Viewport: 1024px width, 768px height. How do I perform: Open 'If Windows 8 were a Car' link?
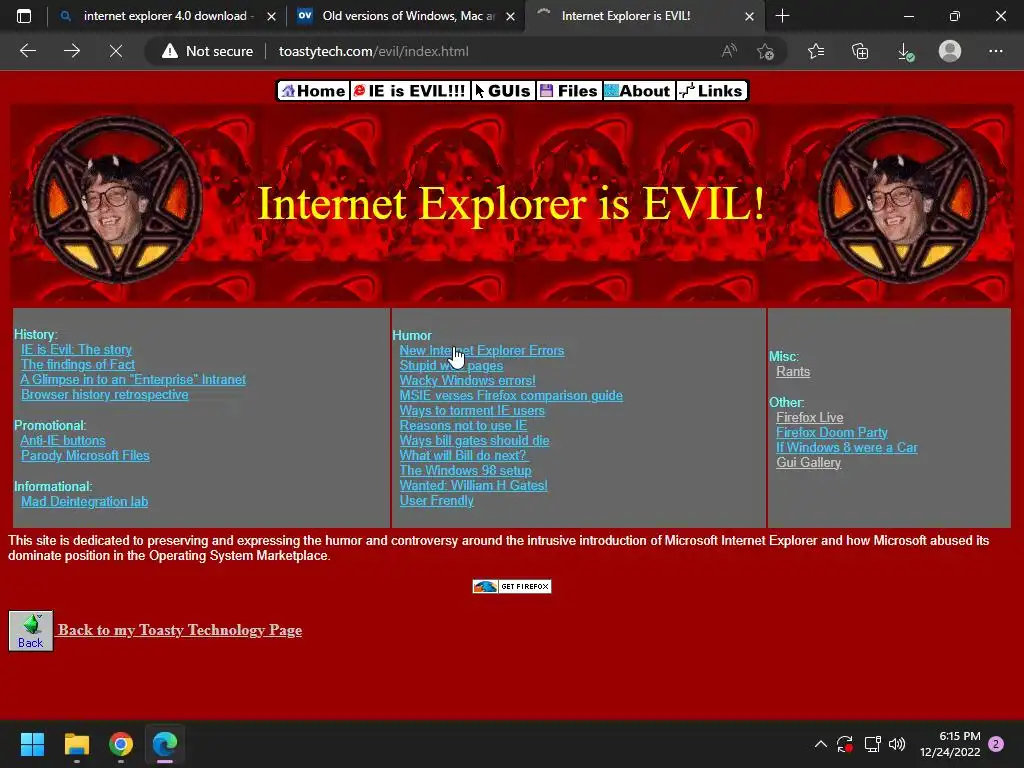click(846, 447)
